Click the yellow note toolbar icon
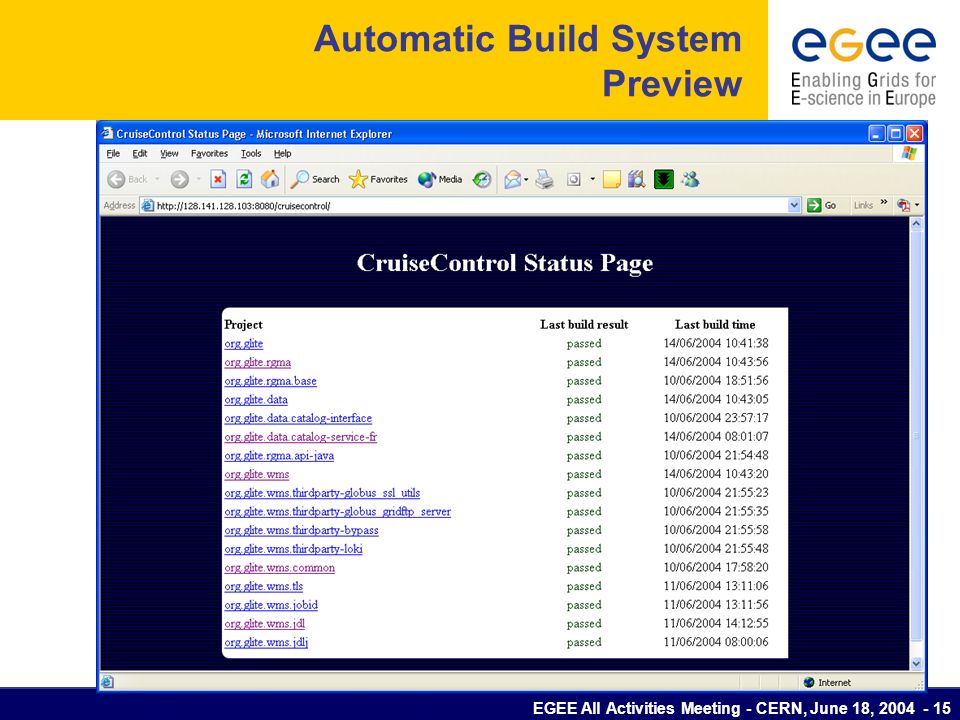Viewport: 960px width, 720px height. click(611, 179)
